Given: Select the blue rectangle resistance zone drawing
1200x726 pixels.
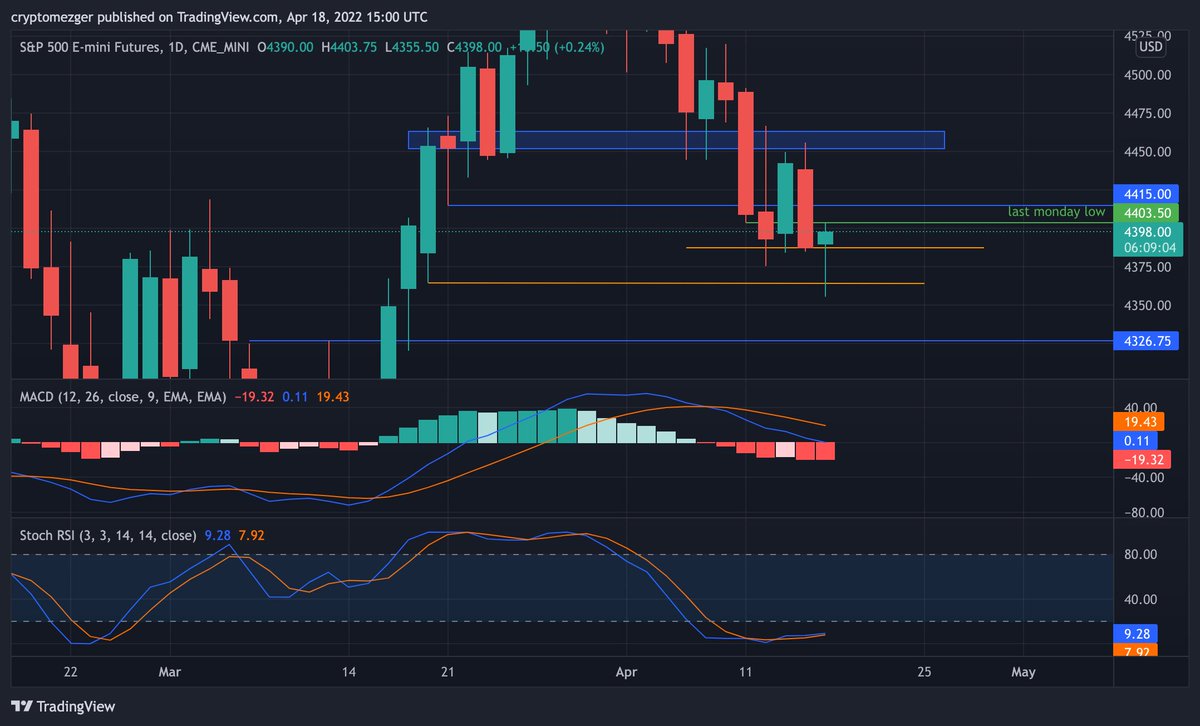Looking at the screenshot, I should point(676,140).
